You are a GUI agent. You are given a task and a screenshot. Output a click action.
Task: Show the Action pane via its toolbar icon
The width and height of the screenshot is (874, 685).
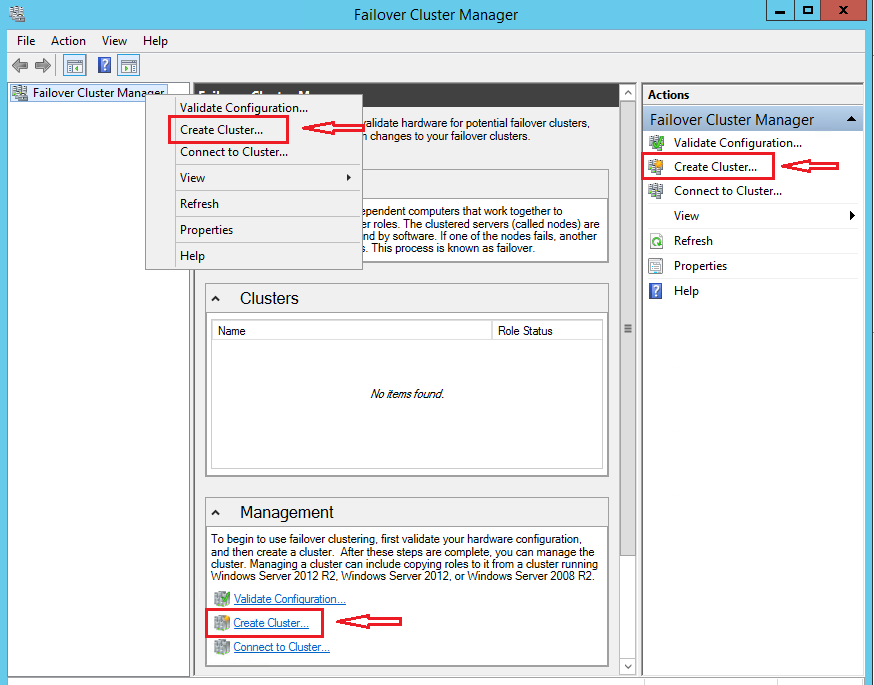[129, 65]
